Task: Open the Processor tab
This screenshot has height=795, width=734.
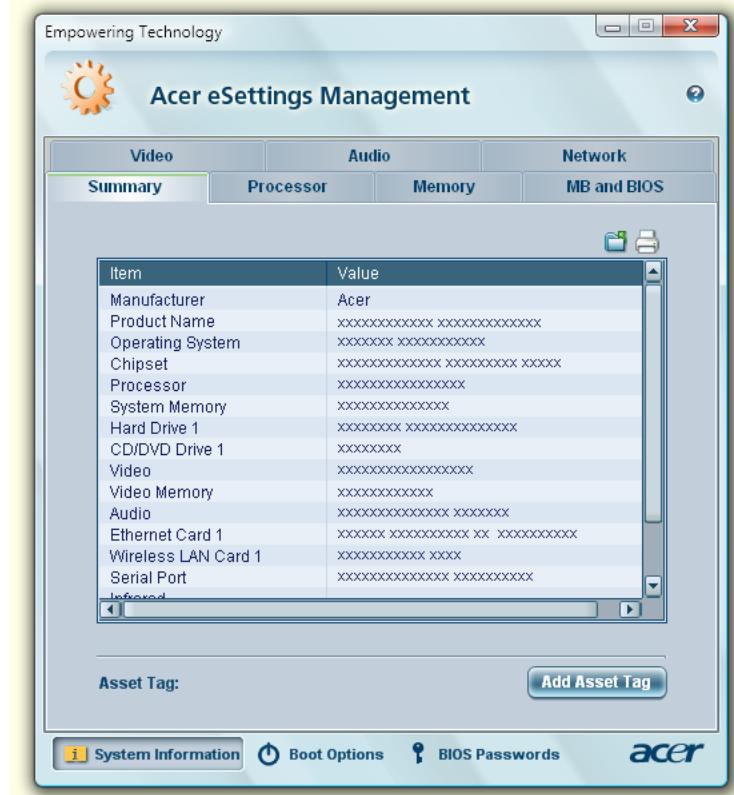Action: click(291, 187)
